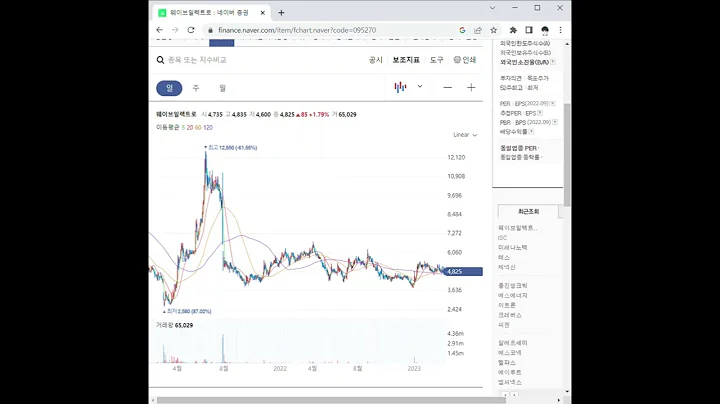
Task: Click help icon beside 추정PER EPS
Action: point(540,113)
